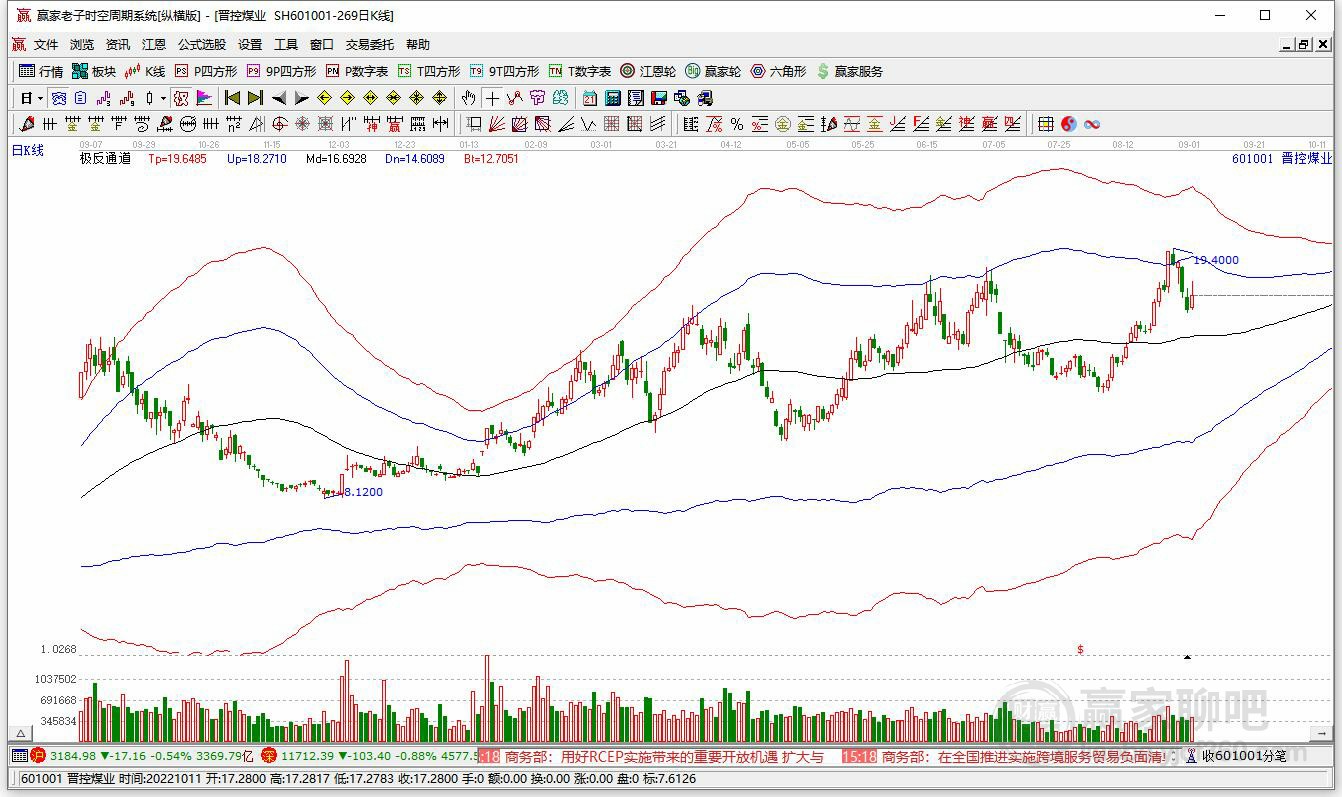Click the Tp=19.6485 indicator value

(178, 158)
